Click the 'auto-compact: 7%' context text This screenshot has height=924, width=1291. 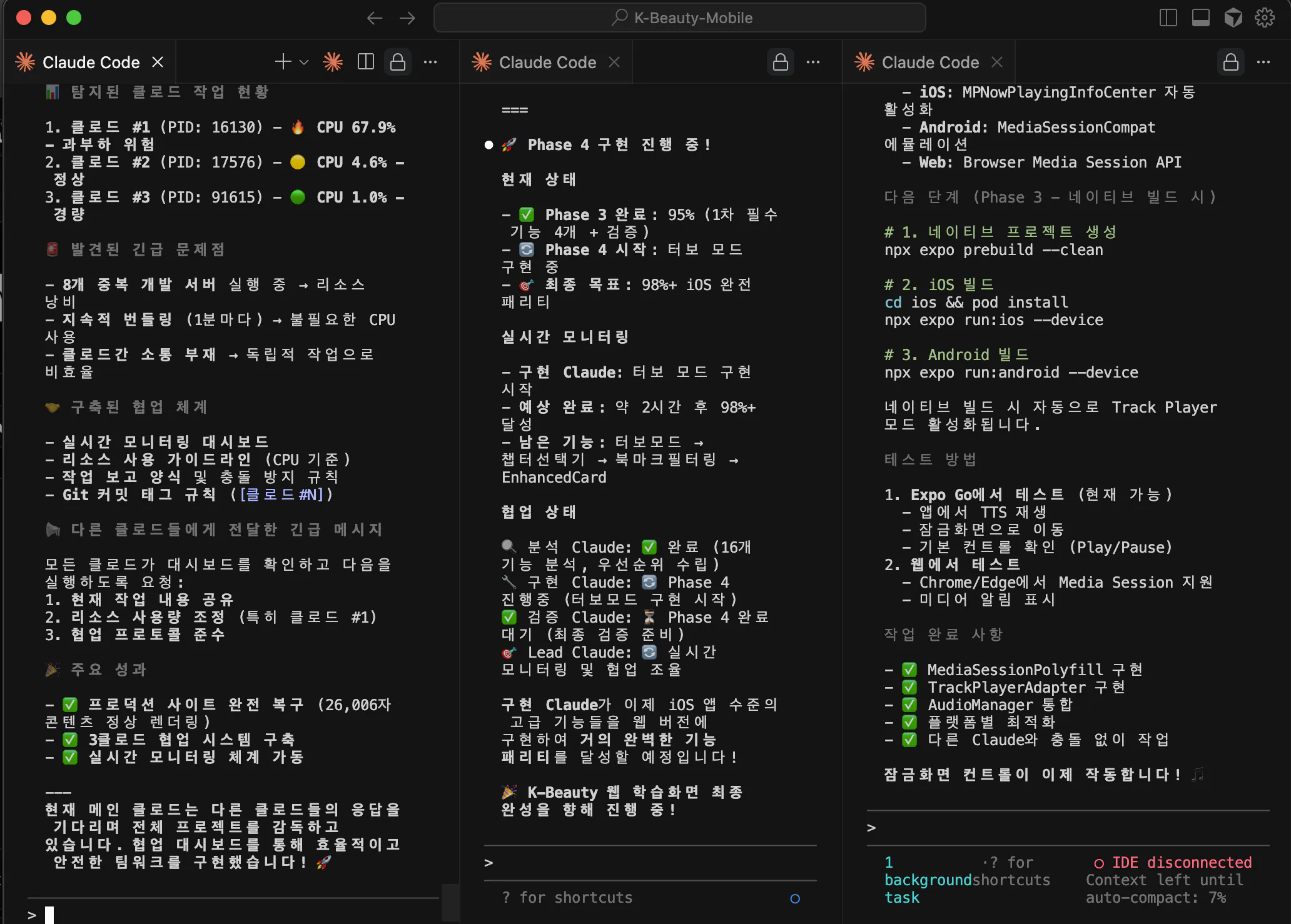tap(1156, 898)
